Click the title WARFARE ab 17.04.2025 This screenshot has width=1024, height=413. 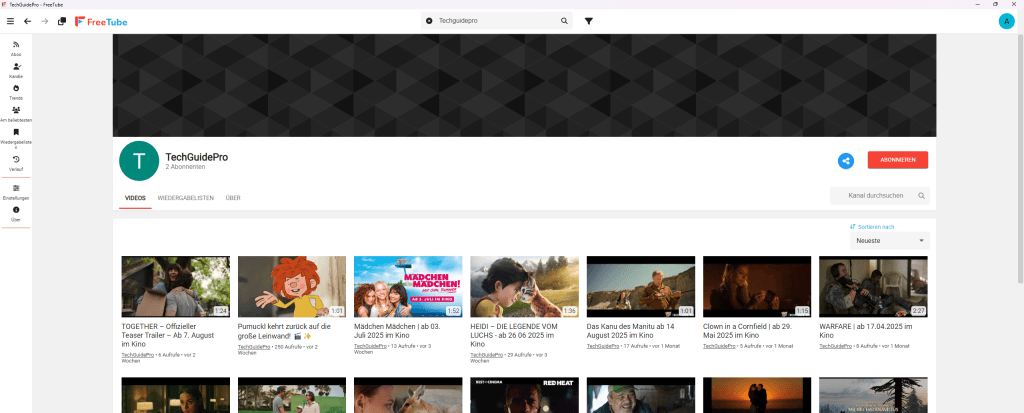tap(865, 331)
